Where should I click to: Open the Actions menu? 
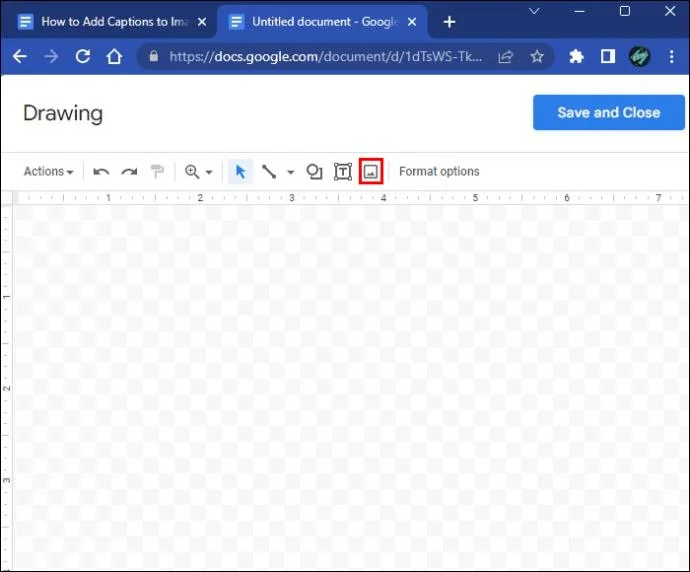pyautogui.click(x=48, y=171)
